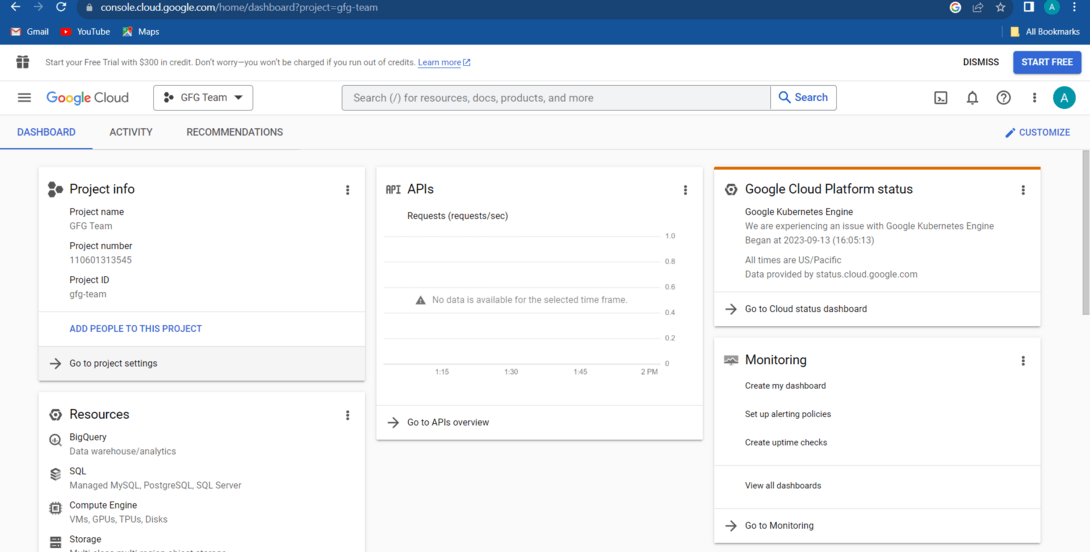Click the Start Free button
Image resolution: width=1090 pixels, height=552 pixels.
click(x=1046, y=62)
